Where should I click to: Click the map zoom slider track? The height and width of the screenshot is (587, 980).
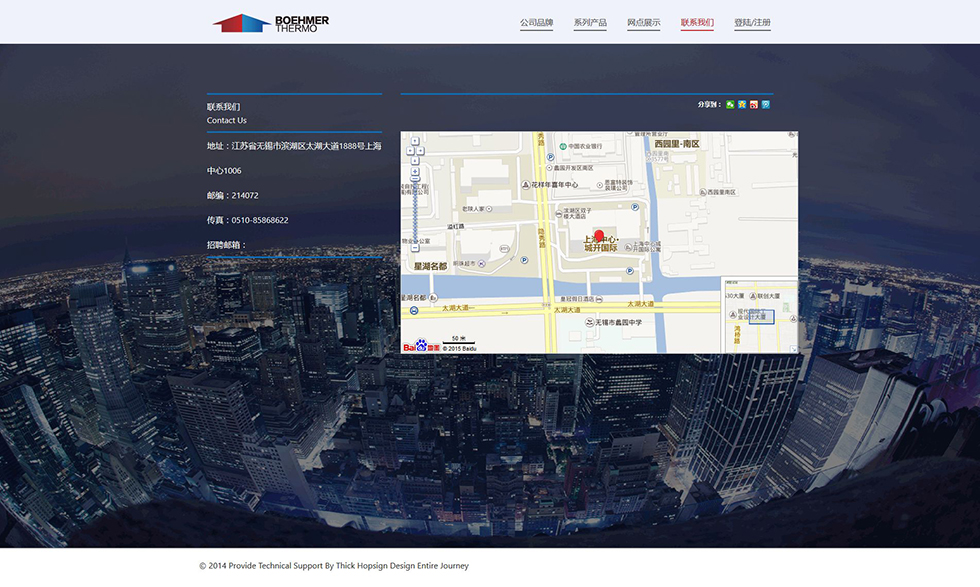coord(415,213)
